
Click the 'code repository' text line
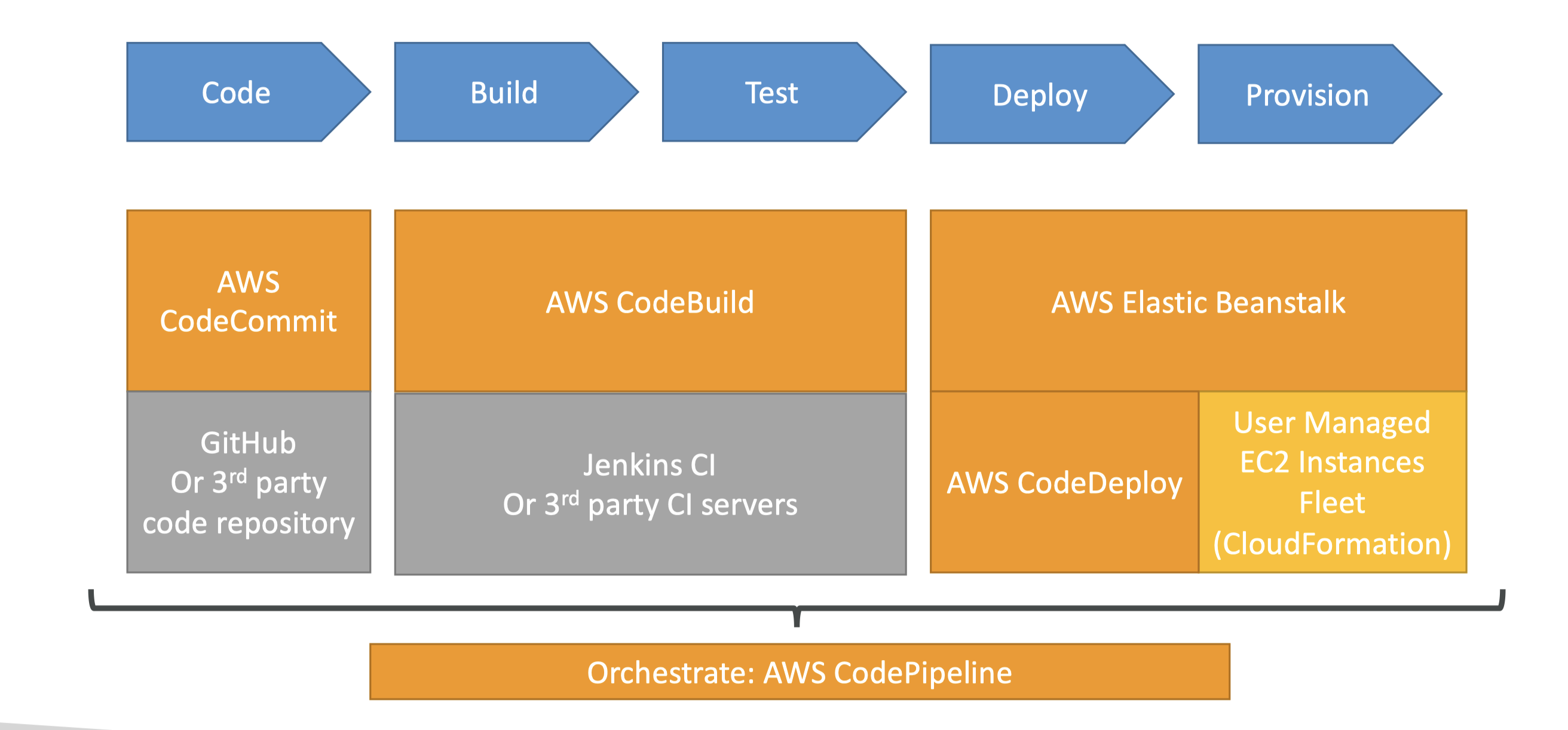pos(249,523)
